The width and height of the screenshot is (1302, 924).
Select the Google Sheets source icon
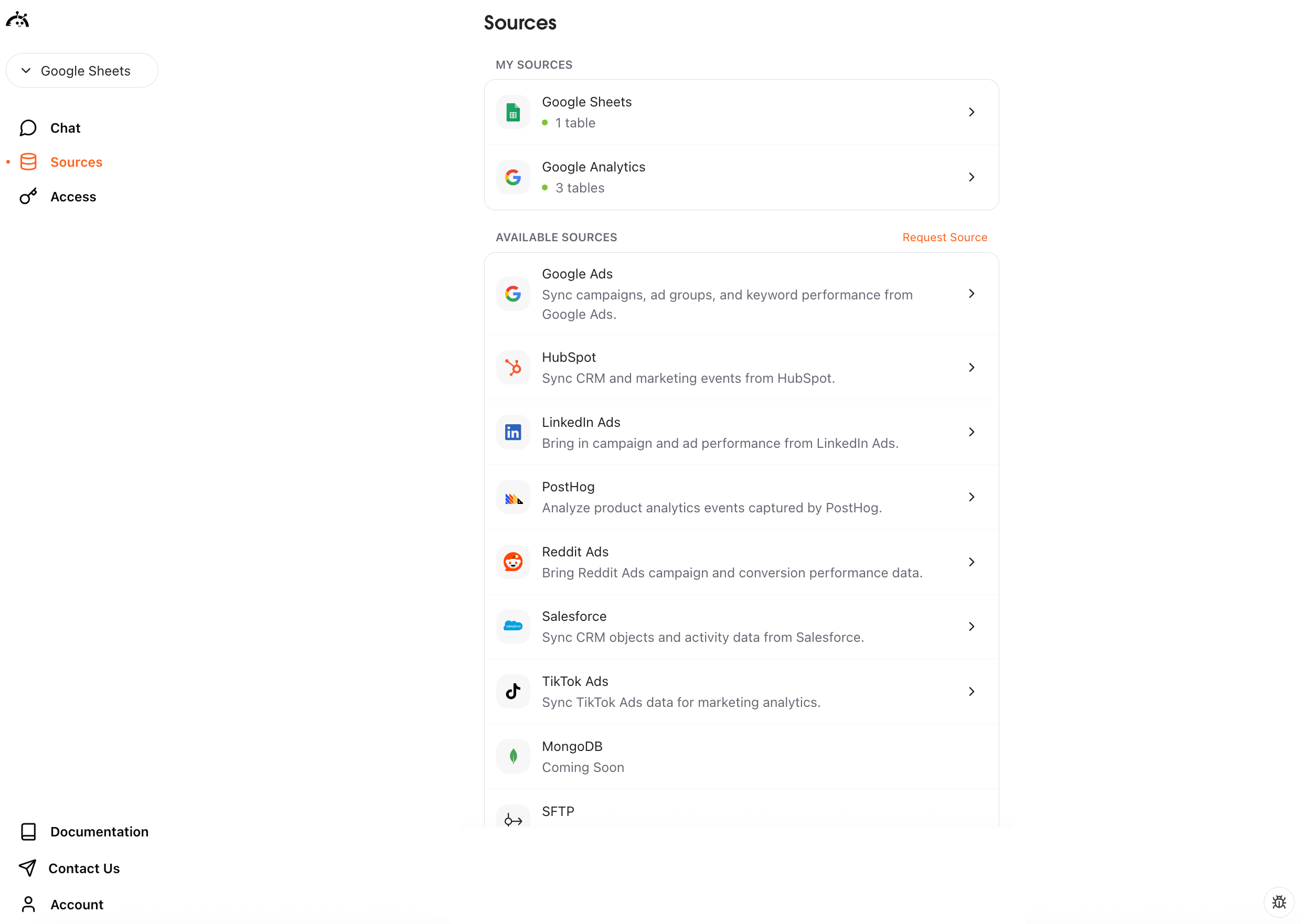513,112
